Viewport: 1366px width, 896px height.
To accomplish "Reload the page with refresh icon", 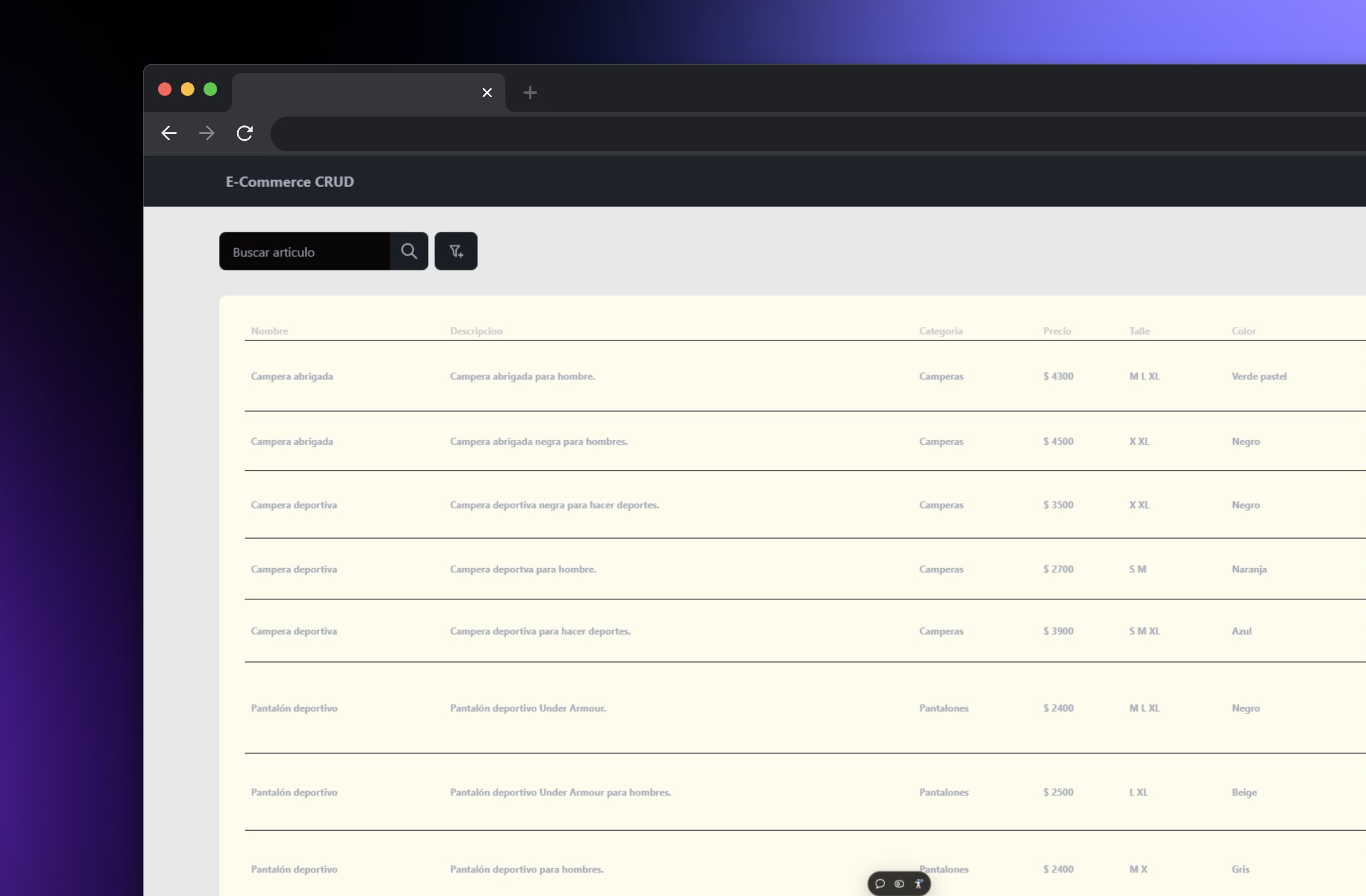I will [x=245, y=133].
